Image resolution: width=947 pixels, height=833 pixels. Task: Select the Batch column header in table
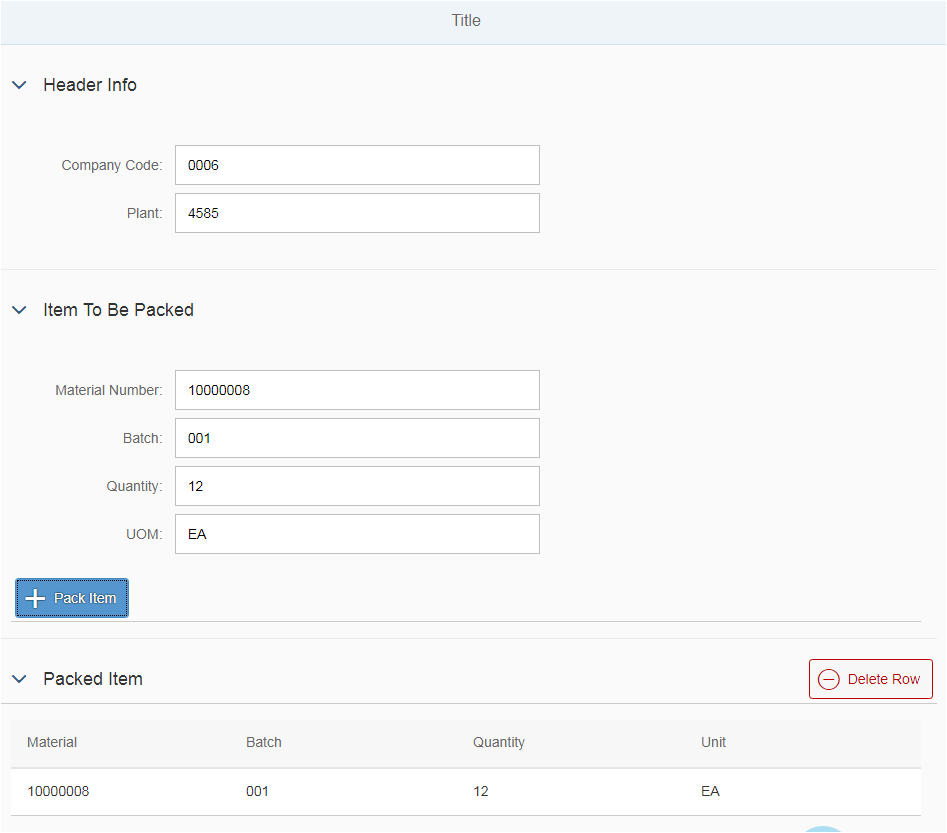tap(264, 742)
